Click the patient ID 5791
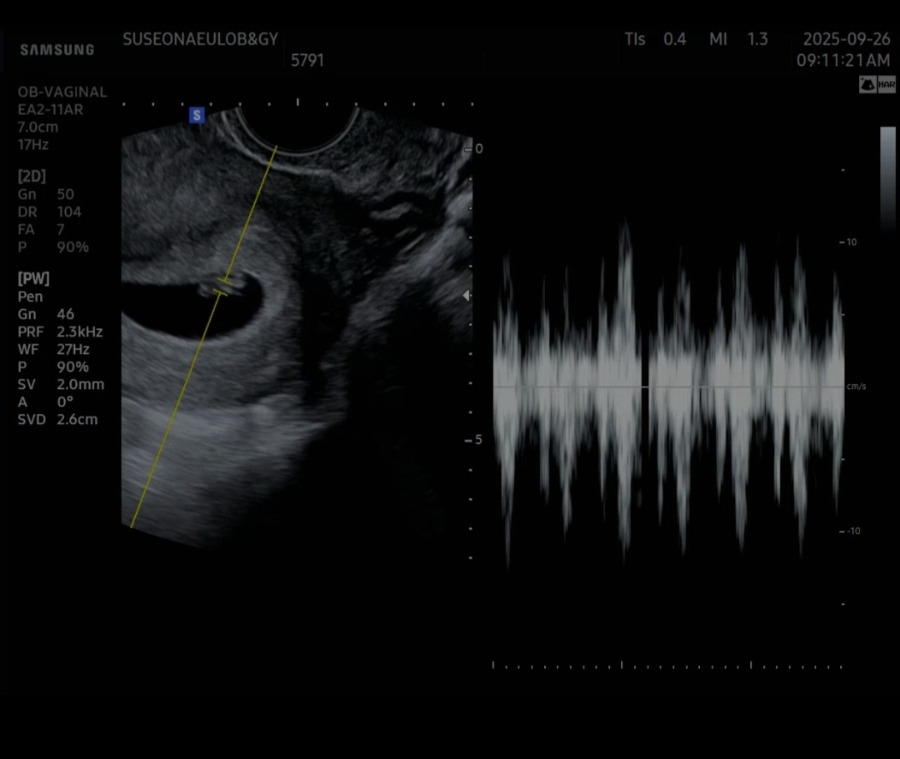The height and width of the screenshot is (759, 900). pos(307,60)
